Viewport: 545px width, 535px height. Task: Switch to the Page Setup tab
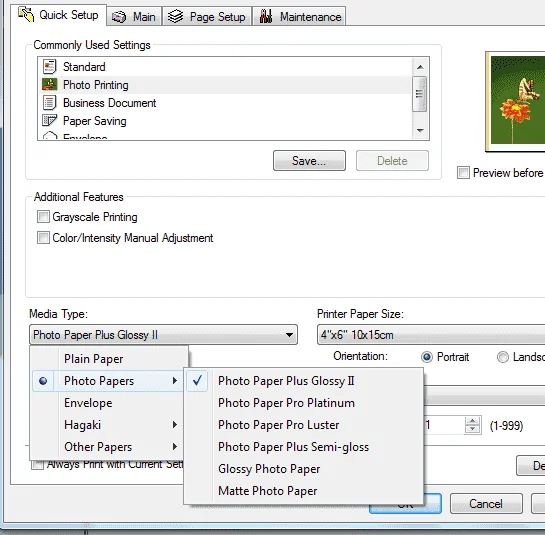click(x=207, y=16)
